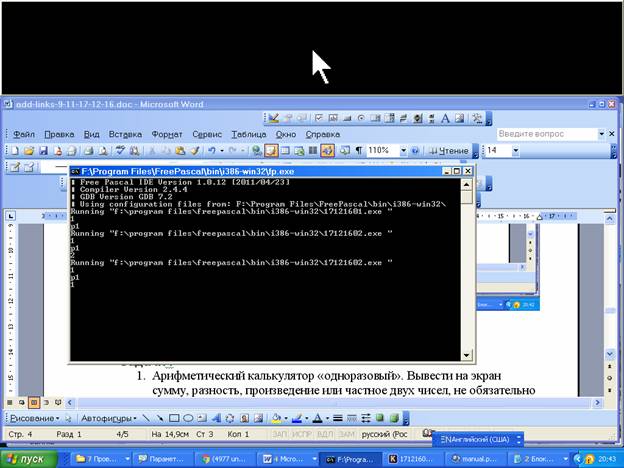Viewport: 624px width, 468px height.
Task: Apply shadow style in Drawing toolbar
Action: pyautogui.click(x=380, y=418)
